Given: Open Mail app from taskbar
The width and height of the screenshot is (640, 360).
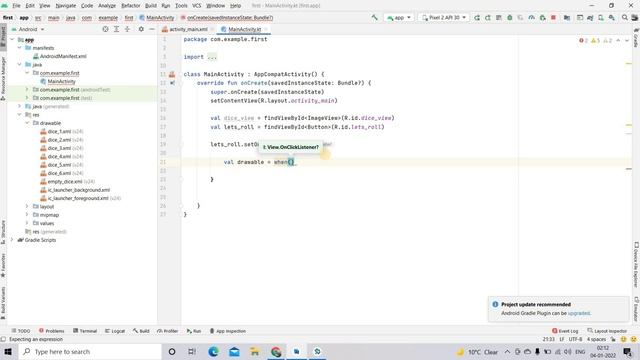Looking at the screenshot, I should point(234,351).
